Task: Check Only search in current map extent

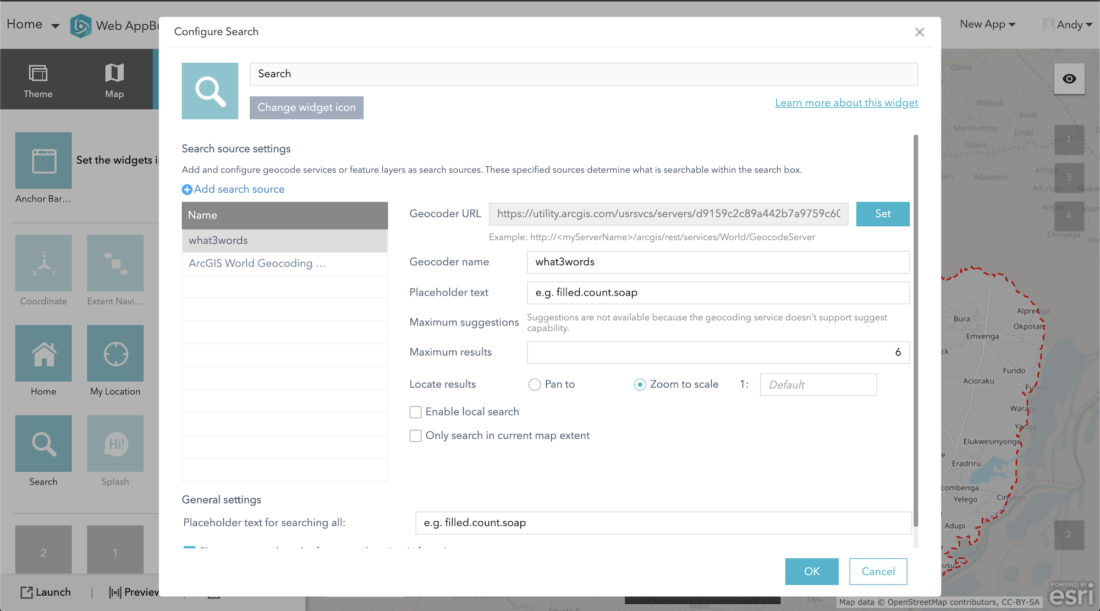Action: (x=416, y=435)
